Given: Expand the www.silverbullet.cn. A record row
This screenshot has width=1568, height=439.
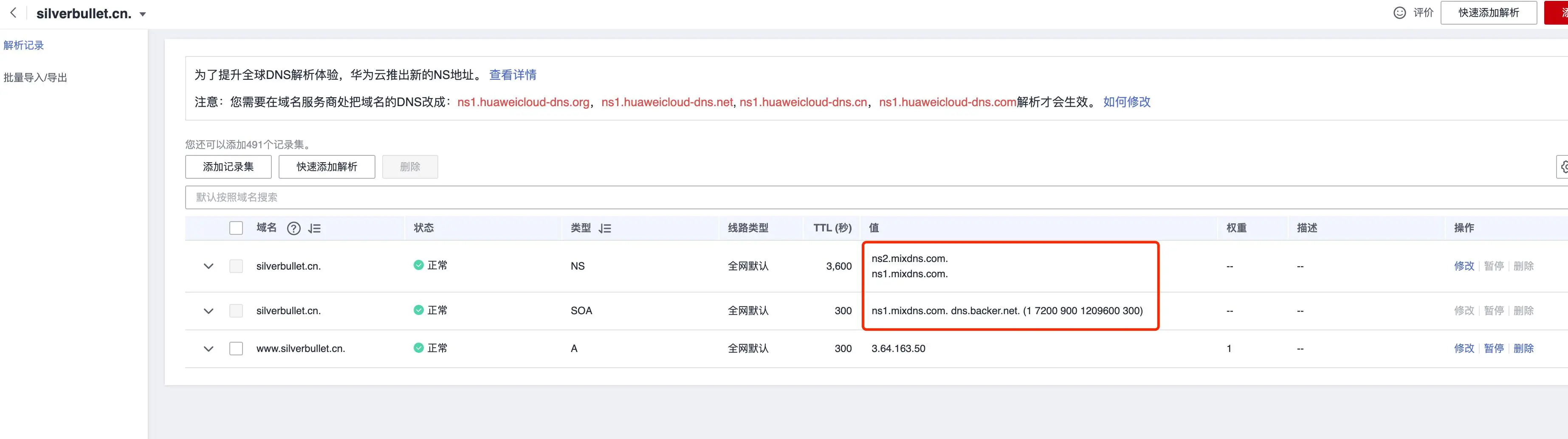Looking at the screenshot, I should click(x=208, y=348).
